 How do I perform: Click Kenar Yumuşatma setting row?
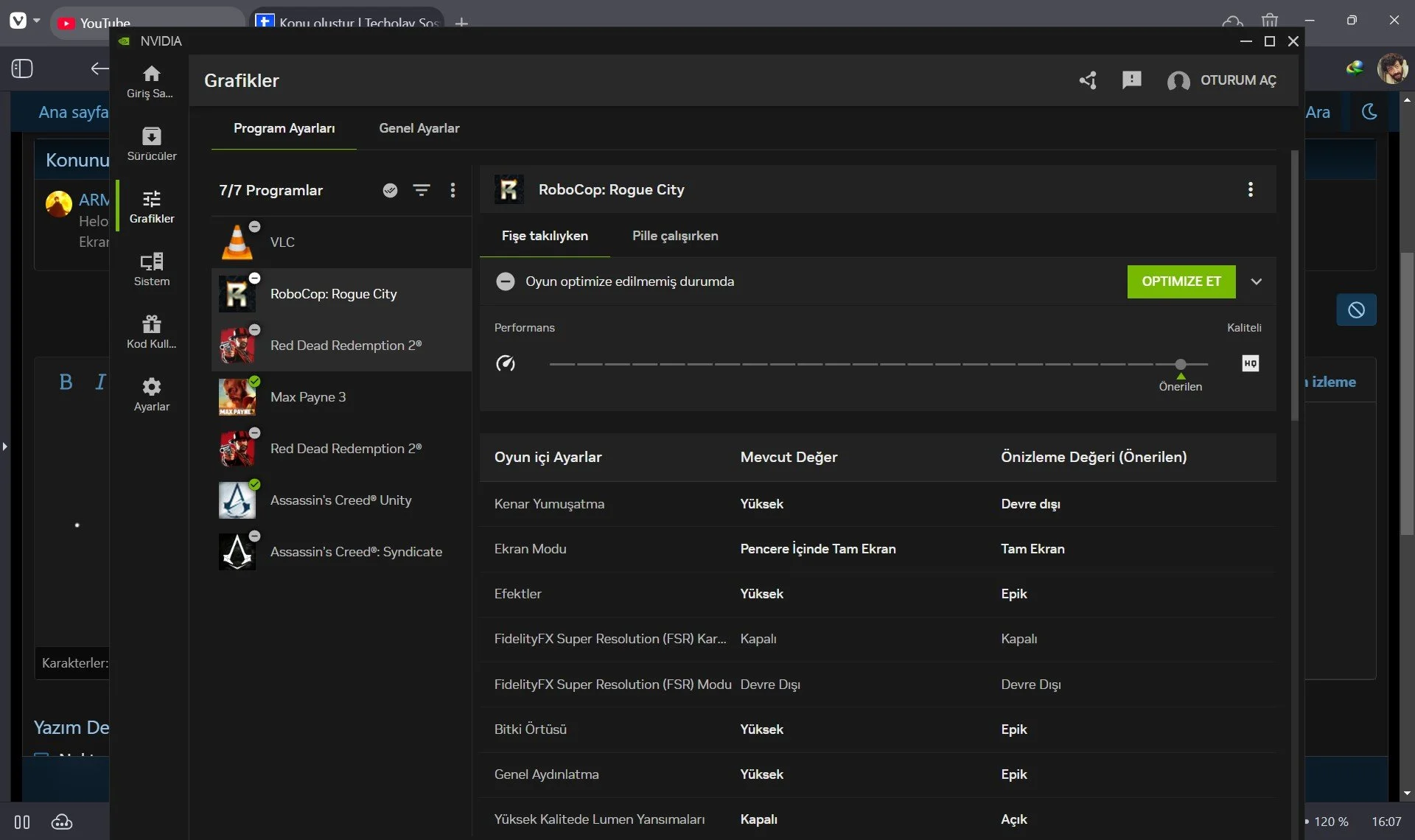point(878,504)
